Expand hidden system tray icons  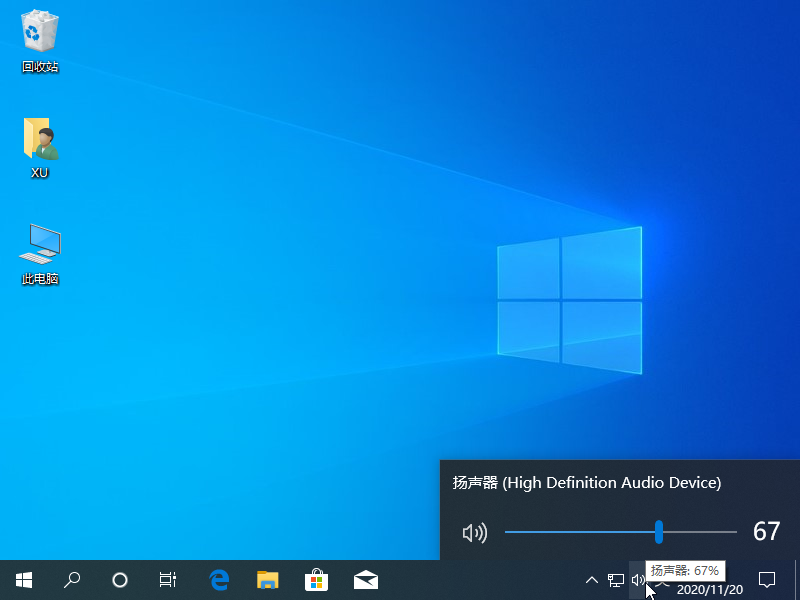click(592, 580)
